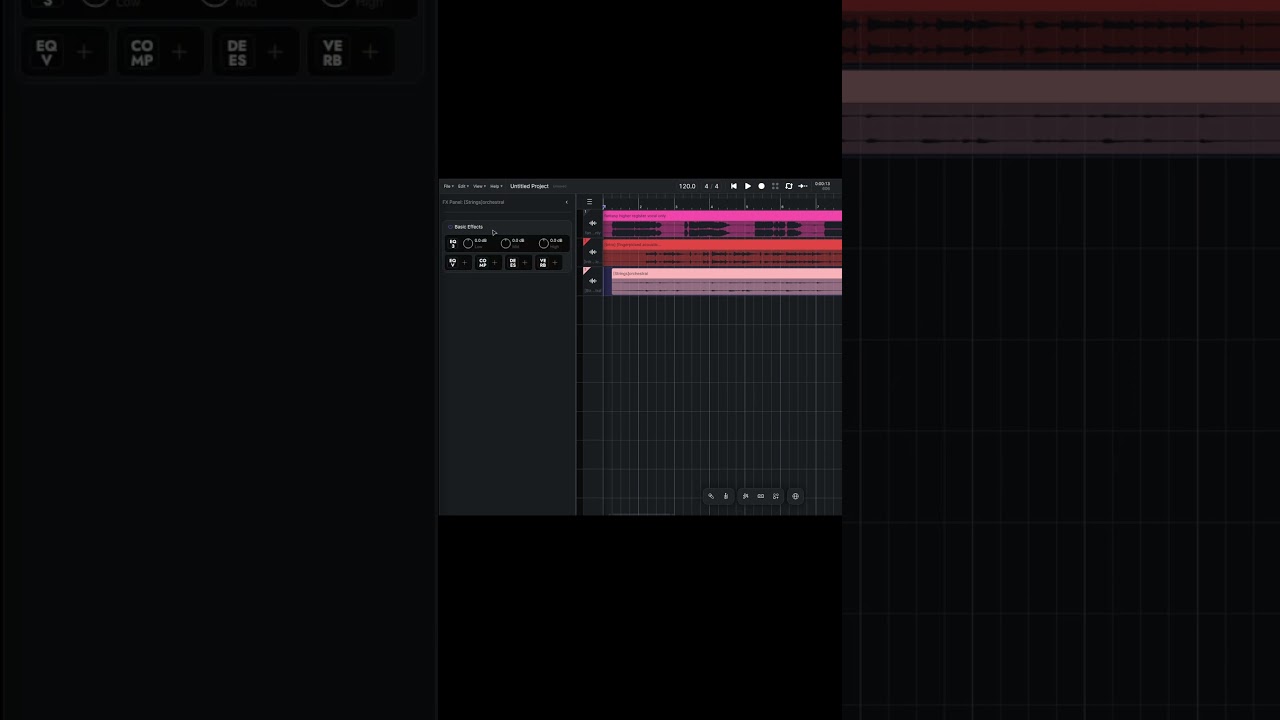
Task: Click the 4 / 4 time signature
Action: (x=711, y=186)
